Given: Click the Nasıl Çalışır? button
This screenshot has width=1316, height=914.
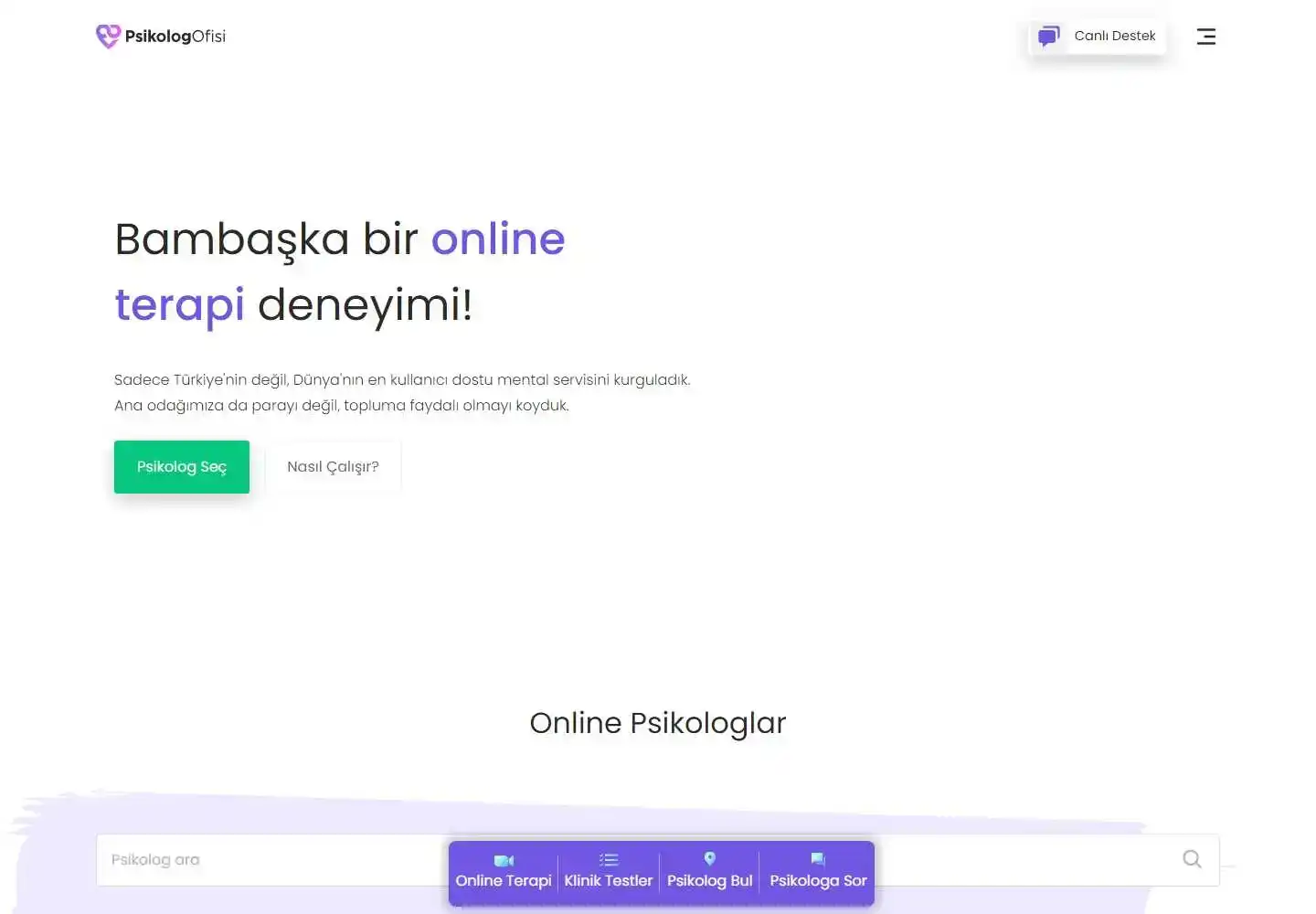Looking at the screenshot, I should click(333, 467).
